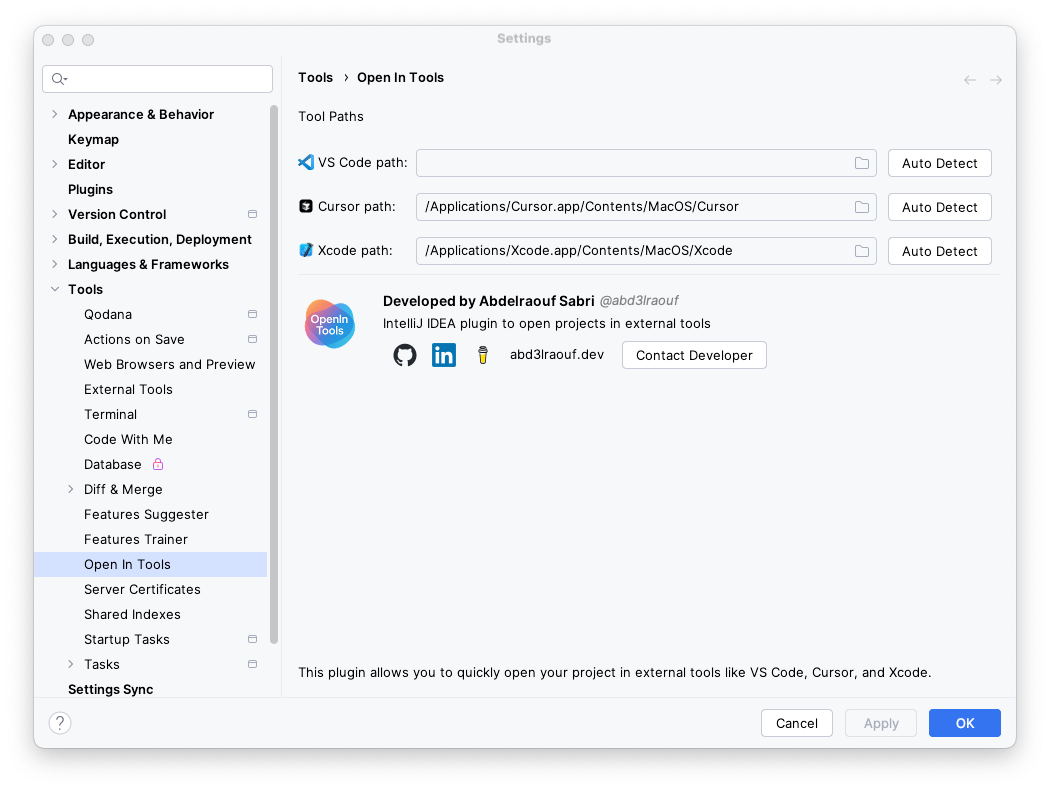
Task: Click the Cursor app icon next to Cursor path
Action: click(304, 206)
